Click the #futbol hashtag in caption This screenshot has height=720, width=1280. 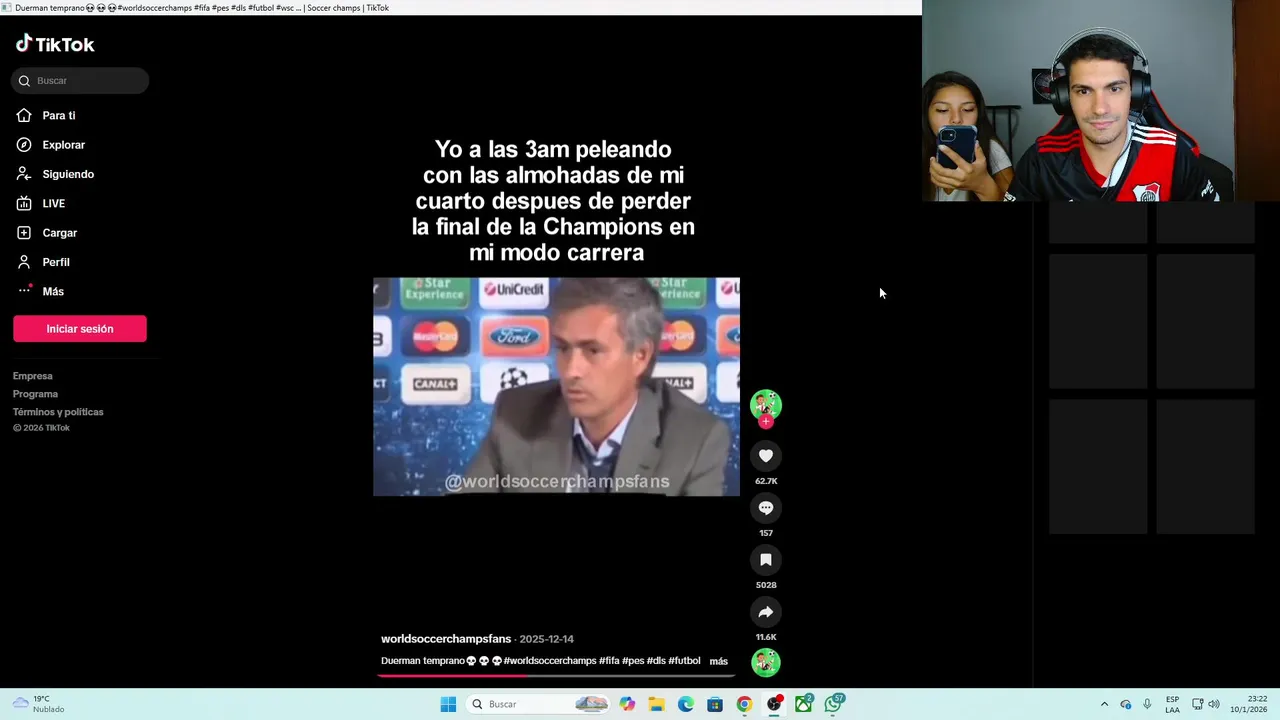(684, 661)
